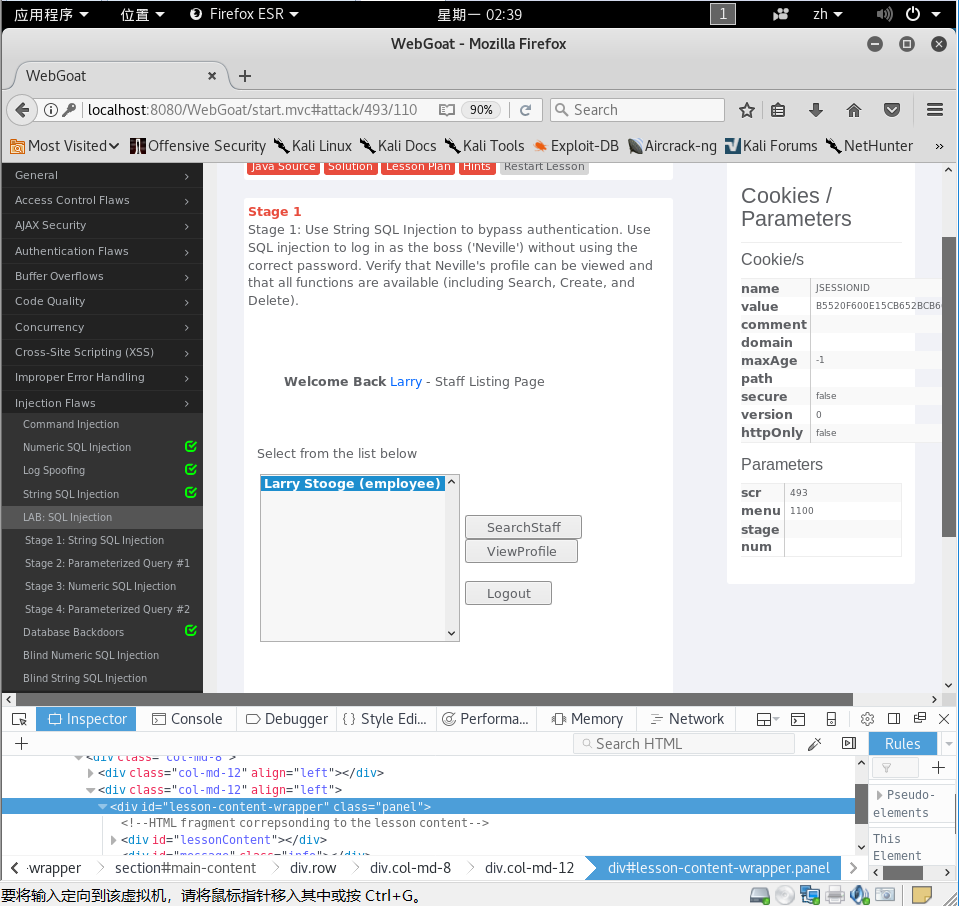Screen dimensions: 959x906
Task: Switch to the Console devtools tab
Action: coord(187,719)
